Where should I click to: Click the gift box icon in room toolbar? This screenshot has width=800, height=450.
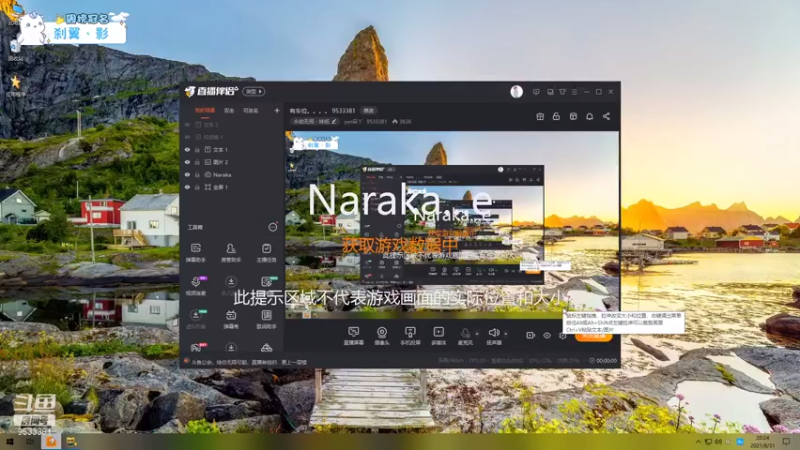(540, 116)
